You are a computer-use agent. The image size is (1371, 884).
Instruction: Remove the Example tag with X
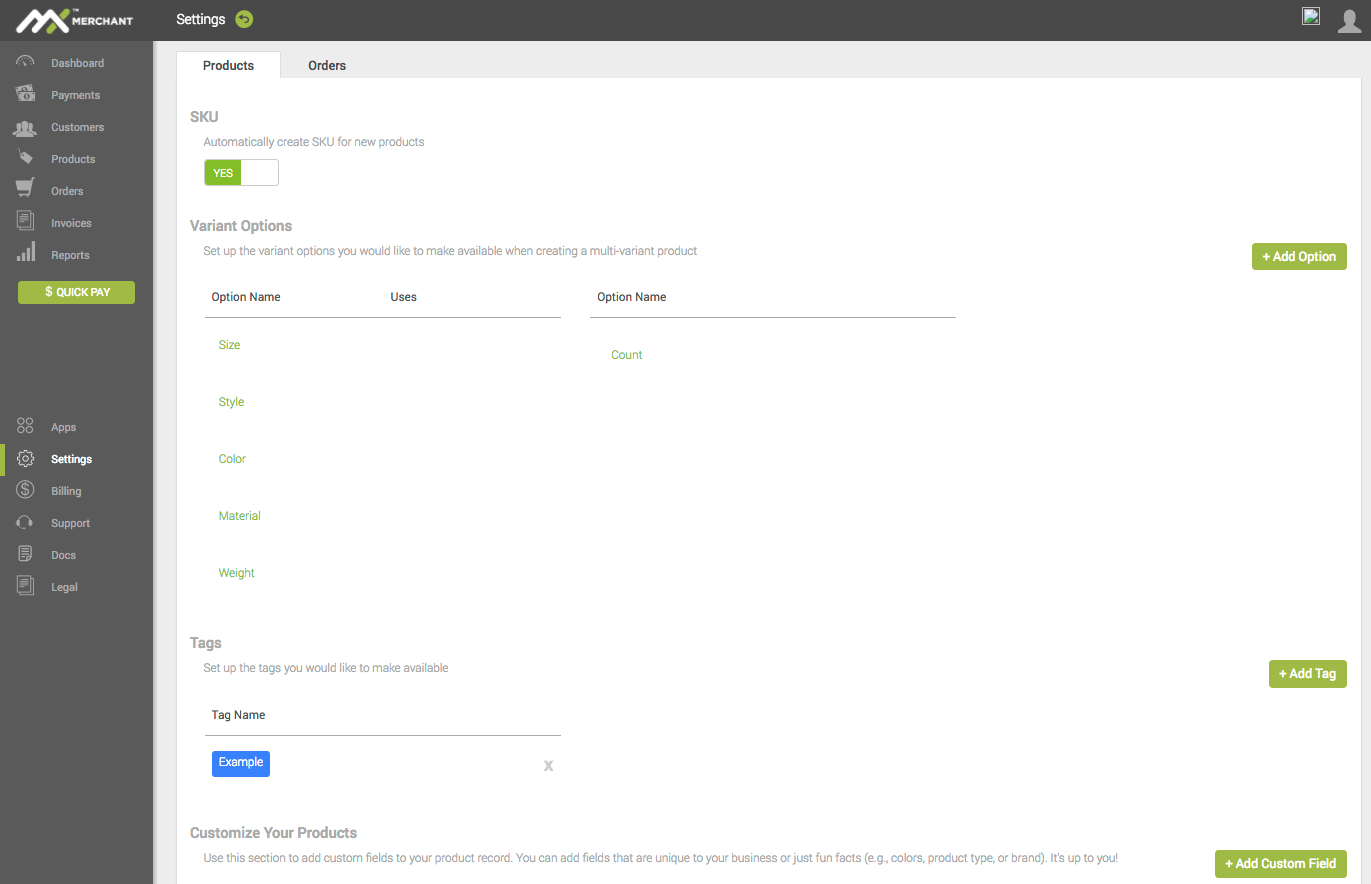click(x=548, y=766)
